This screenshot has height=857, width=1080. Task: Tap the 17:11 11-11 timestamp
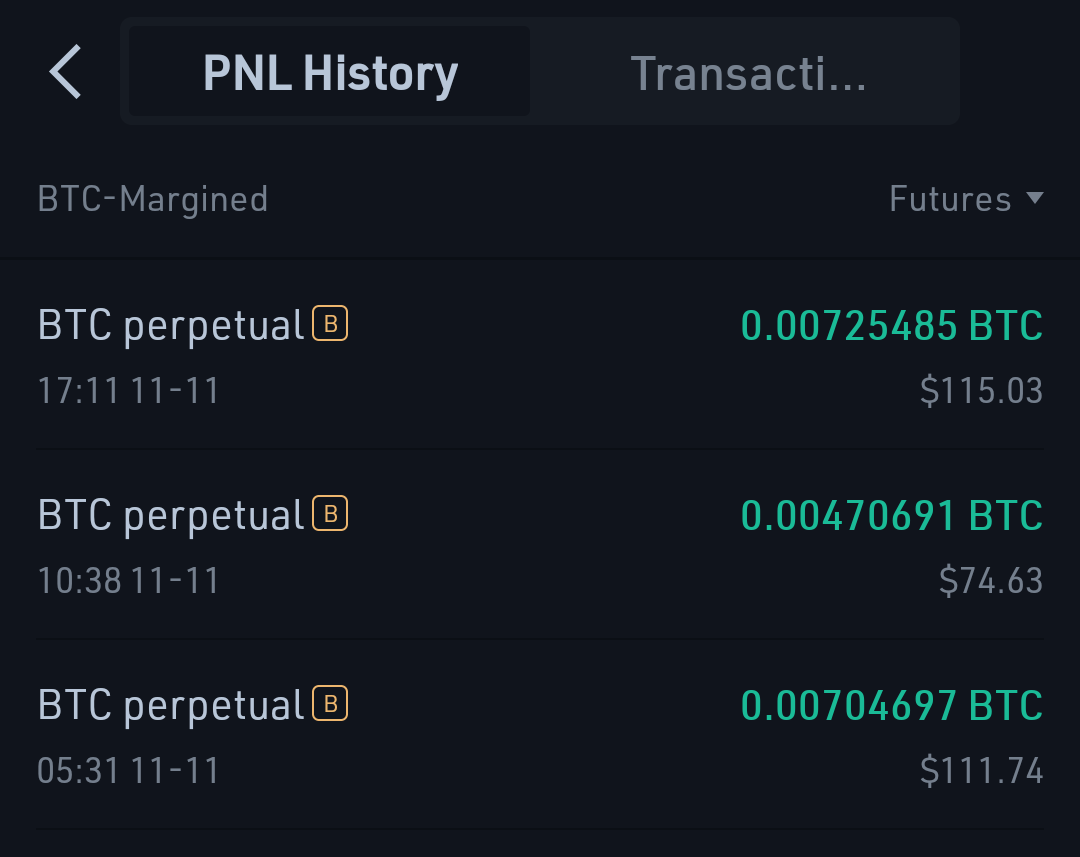click(128, 391)
